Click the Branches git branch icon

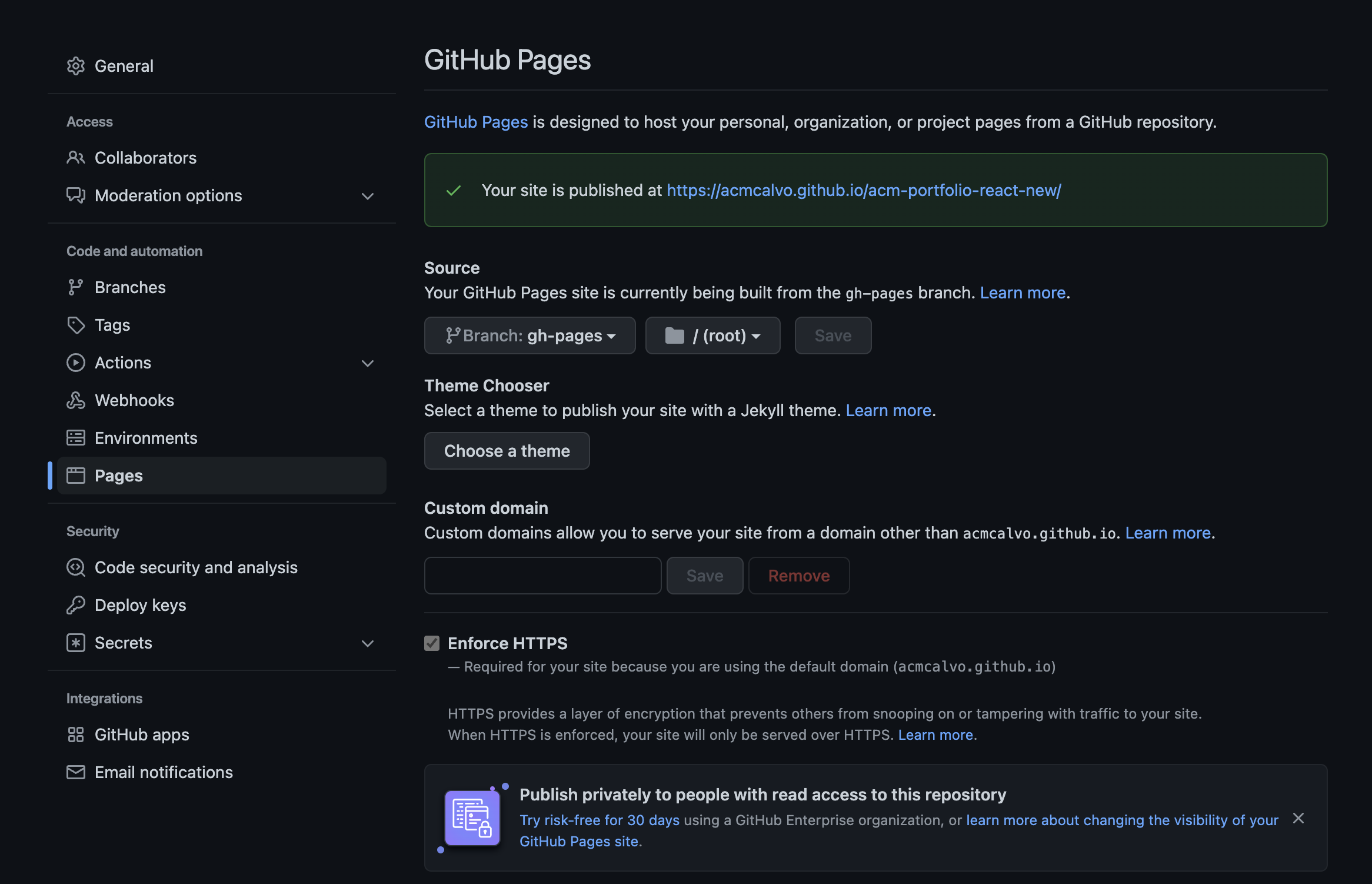[76, 287]
